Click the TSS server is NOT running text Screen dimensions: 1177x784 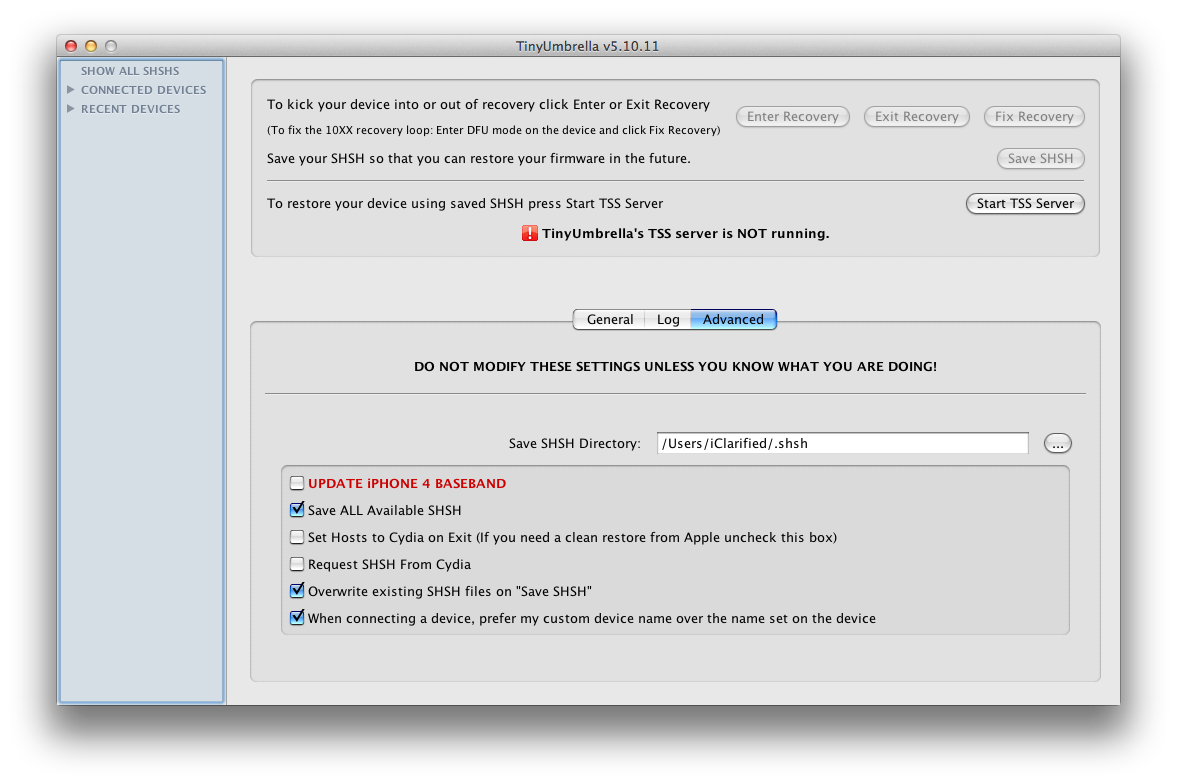pyautogui.click(x=686, y=234)
